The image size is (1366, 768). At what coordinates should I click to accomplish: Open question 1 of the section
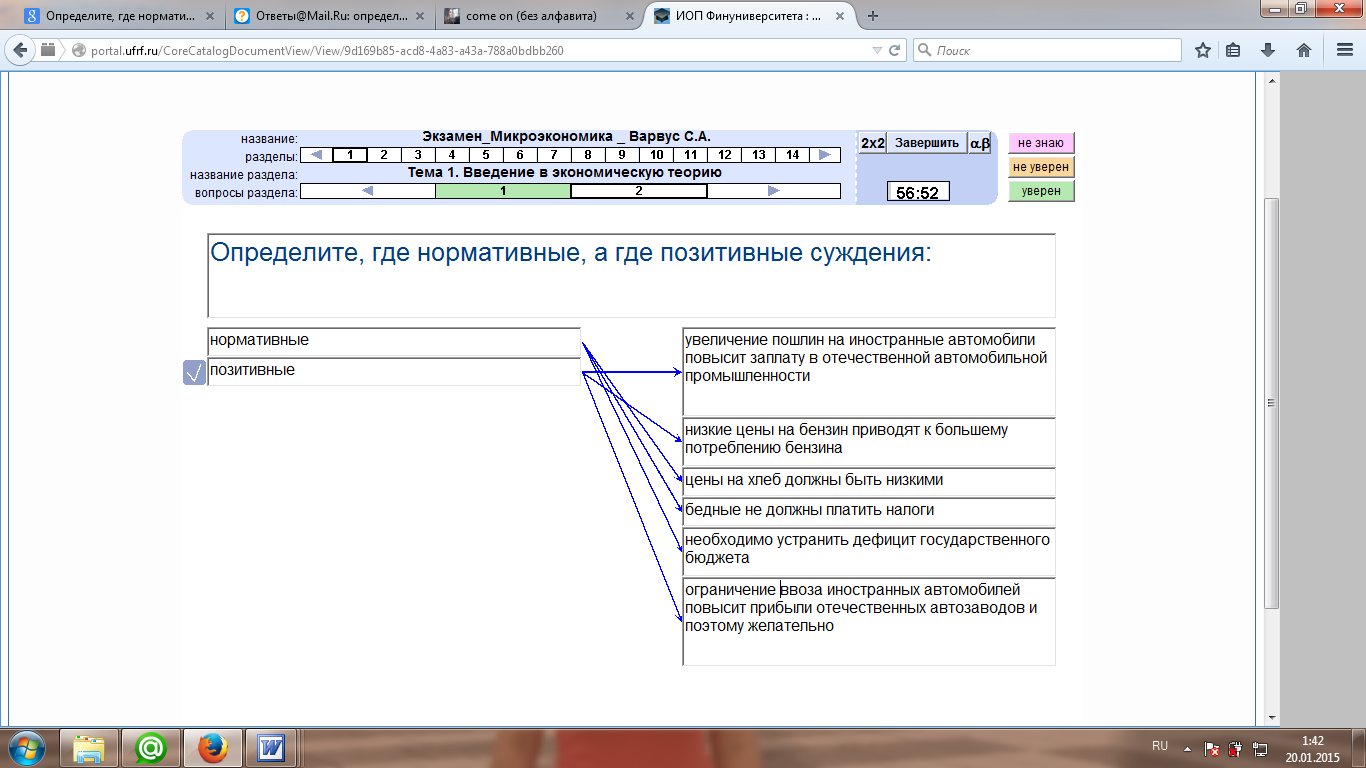pyautogui.click(x=503, y=191)
